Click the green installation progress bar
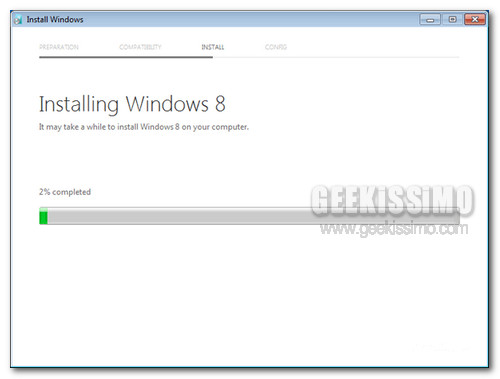 (x=249, y=216)
